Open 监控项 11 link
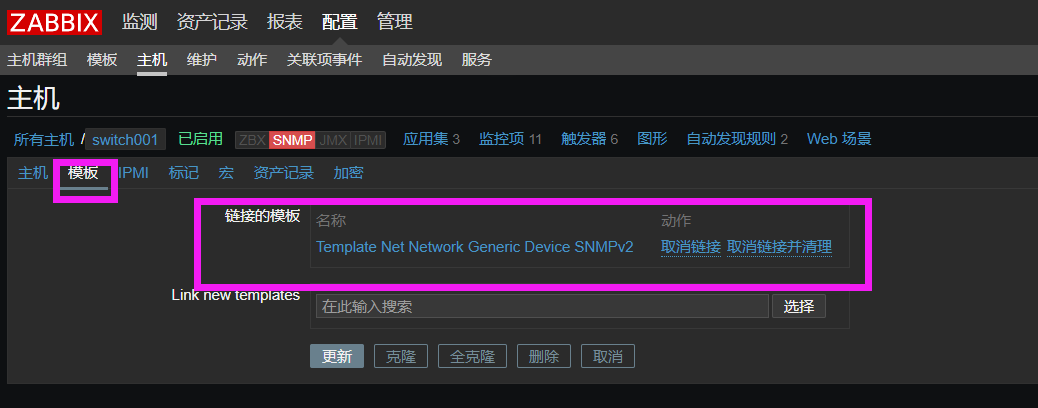The width and height of the screenshot is (1038, 408). 510,139
